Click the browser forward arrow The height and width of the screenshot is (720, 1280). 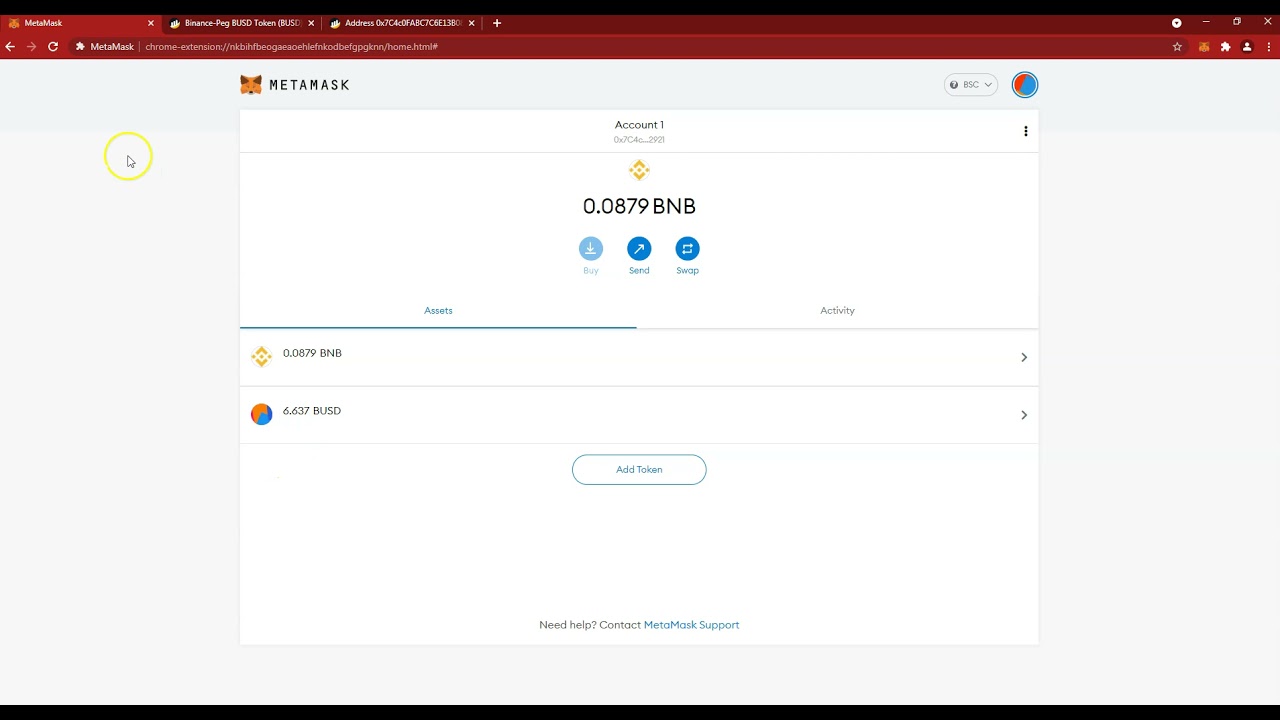(31, 47)
